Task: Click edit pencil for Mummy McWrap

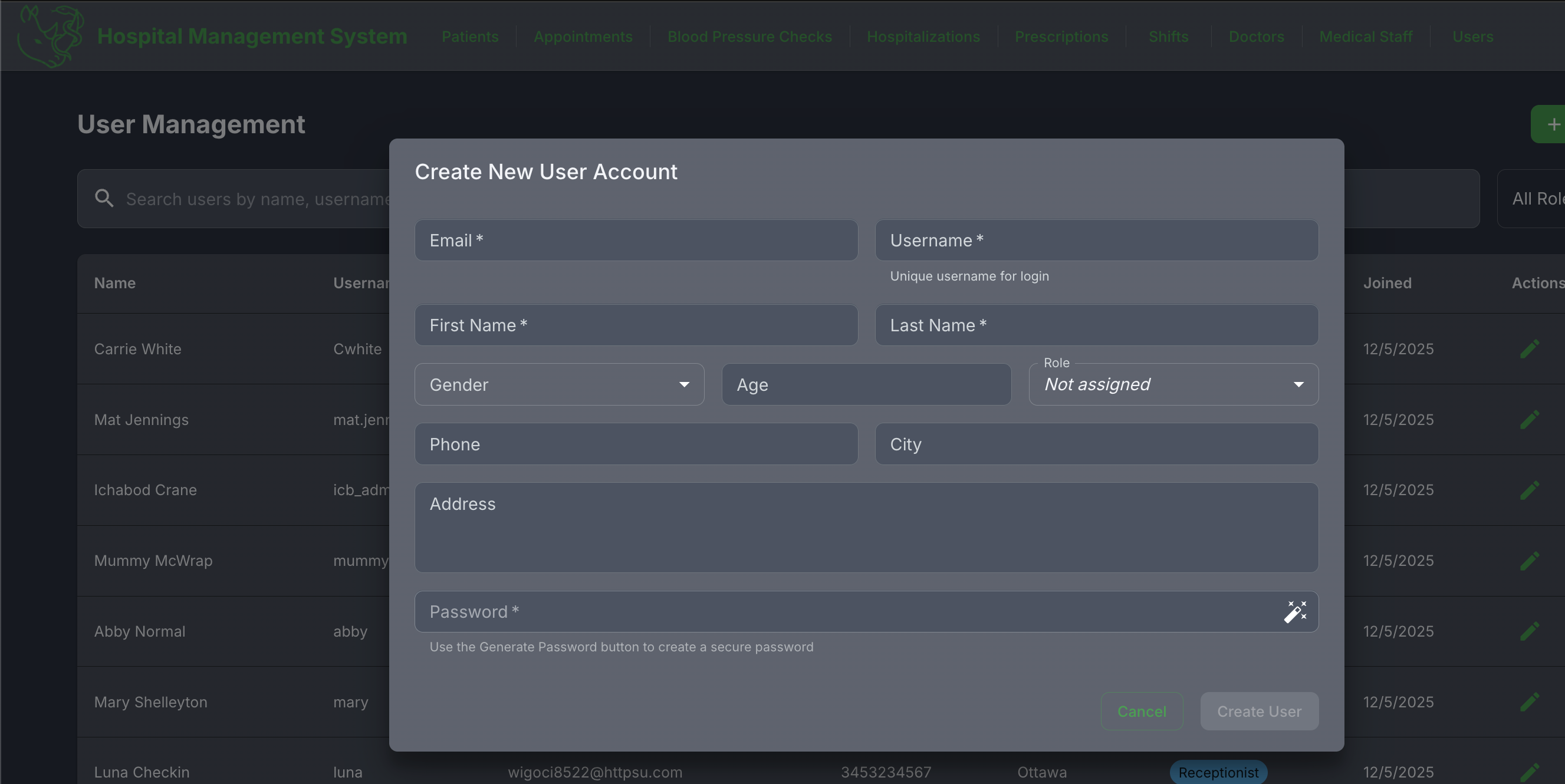Action: [1529, 561]
